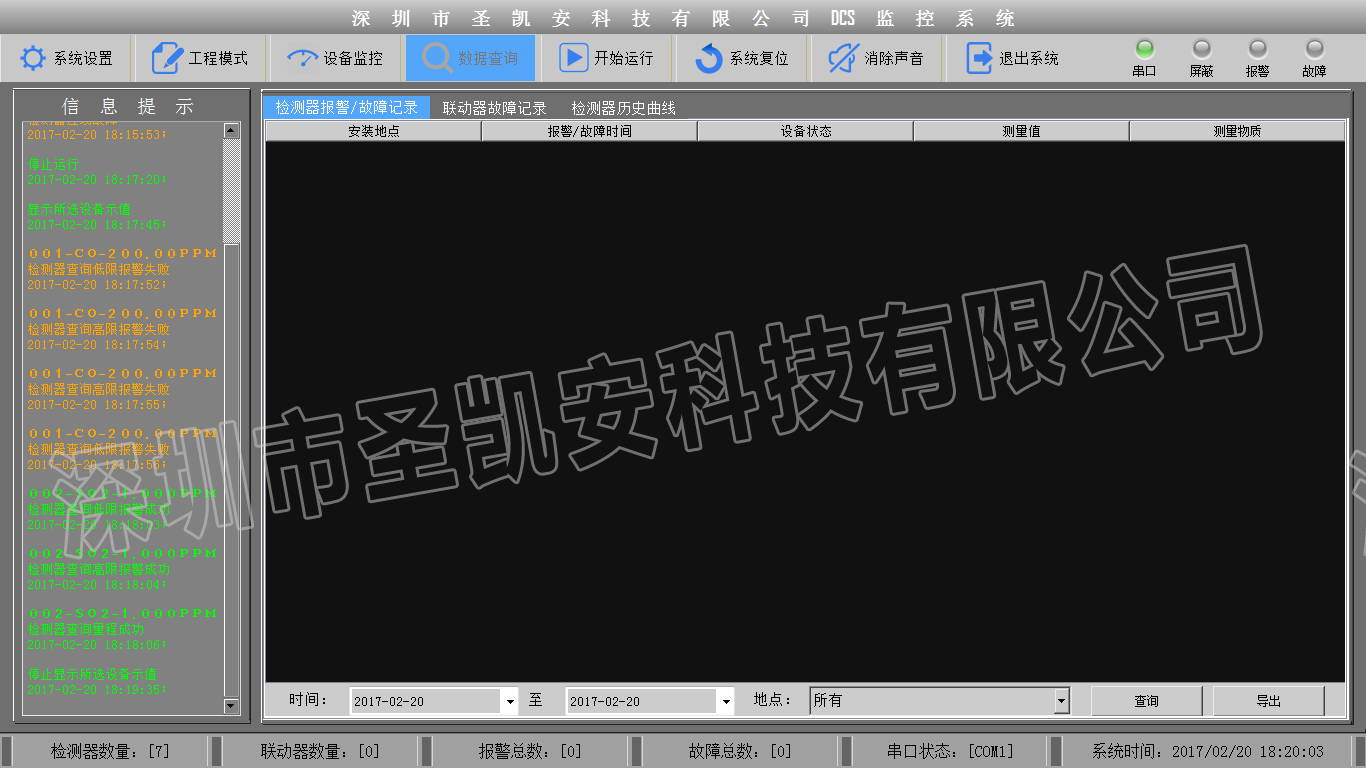
Task: Click the 串口 green status indicator
Action: coord(1145,48)
